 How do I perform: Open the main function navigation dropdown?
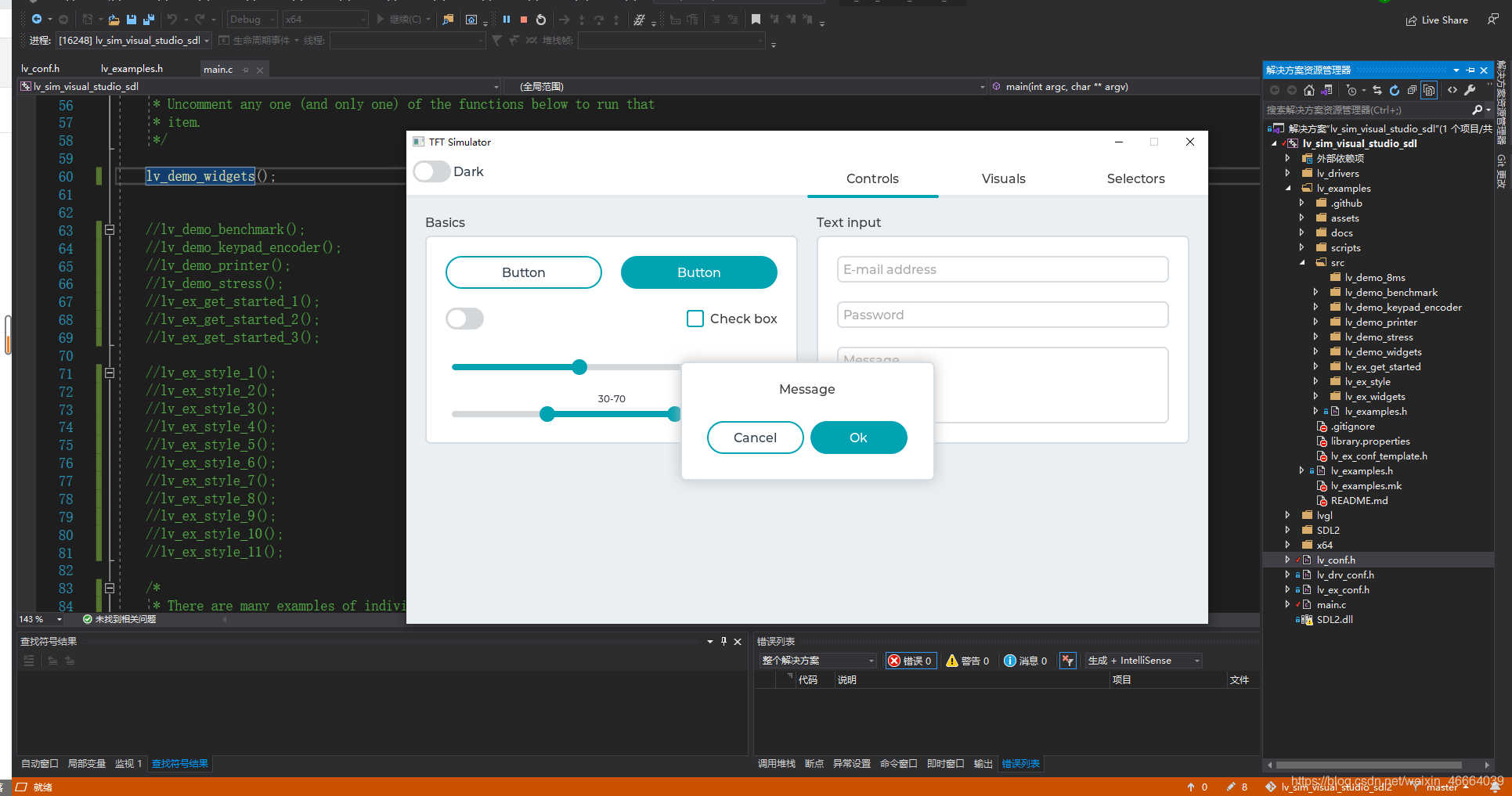[1124, 87]
